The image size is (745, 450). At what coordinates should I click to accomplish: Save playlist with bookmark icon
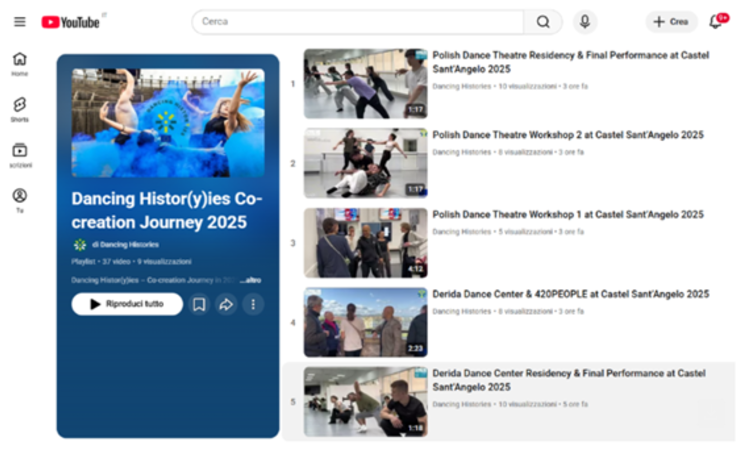click(199, 304)
